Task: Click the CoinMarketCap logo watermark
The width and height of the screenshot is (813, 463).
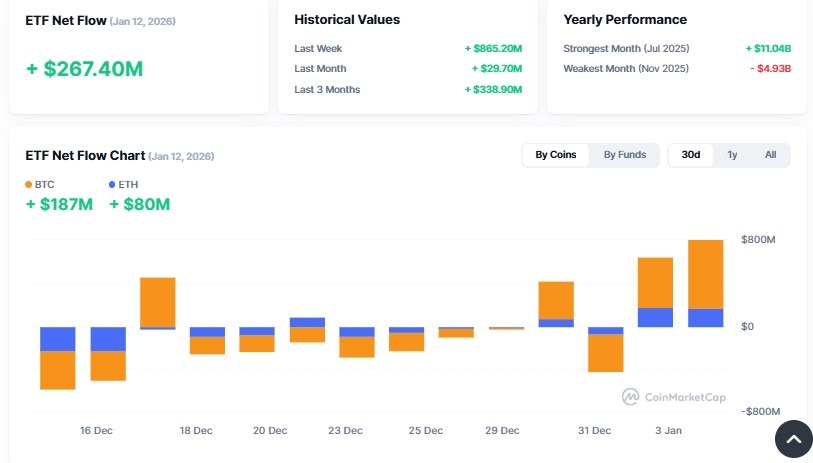Action: click(x=673, y=396)
